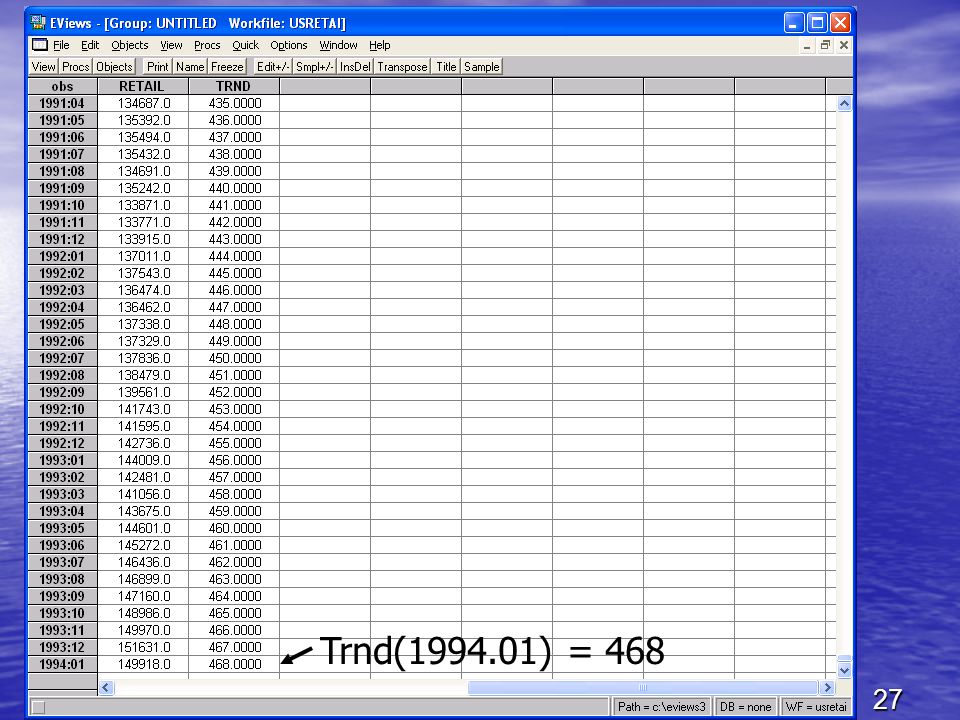Click the Name toolbar button
This screenshot has height=720, width=960.
point(190,67)
